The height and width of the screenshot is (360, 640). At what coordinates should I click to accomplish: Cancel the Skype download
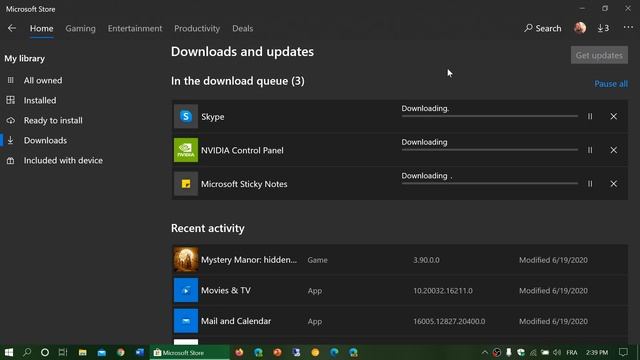coord(613,116)
